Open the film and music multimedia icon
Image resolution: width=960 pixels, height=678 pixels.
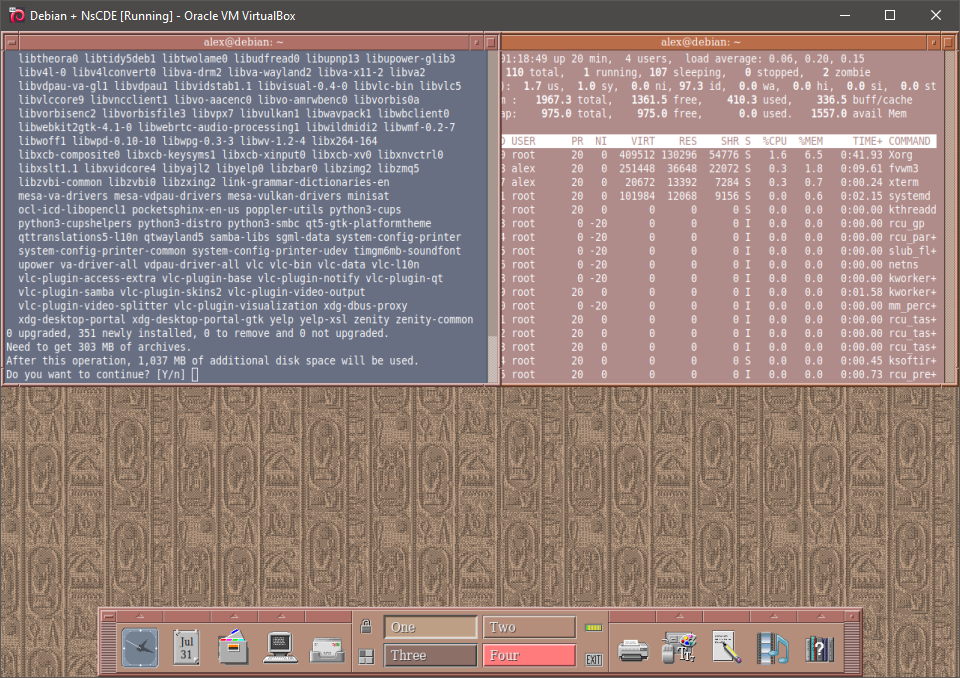tap(772, 648)
